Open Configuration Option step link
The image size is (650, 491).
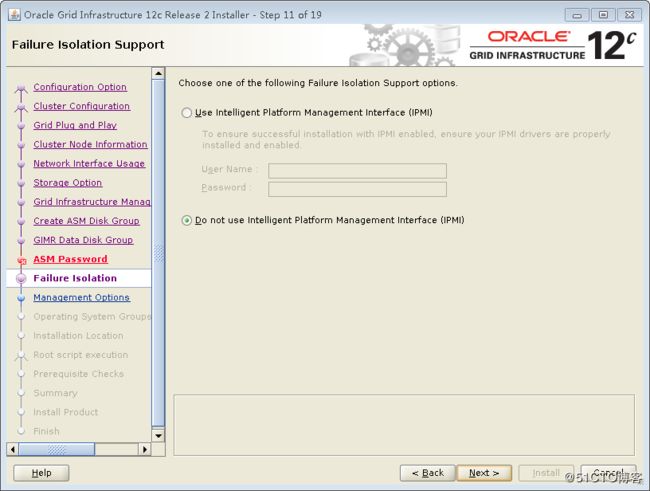(80, 87)
